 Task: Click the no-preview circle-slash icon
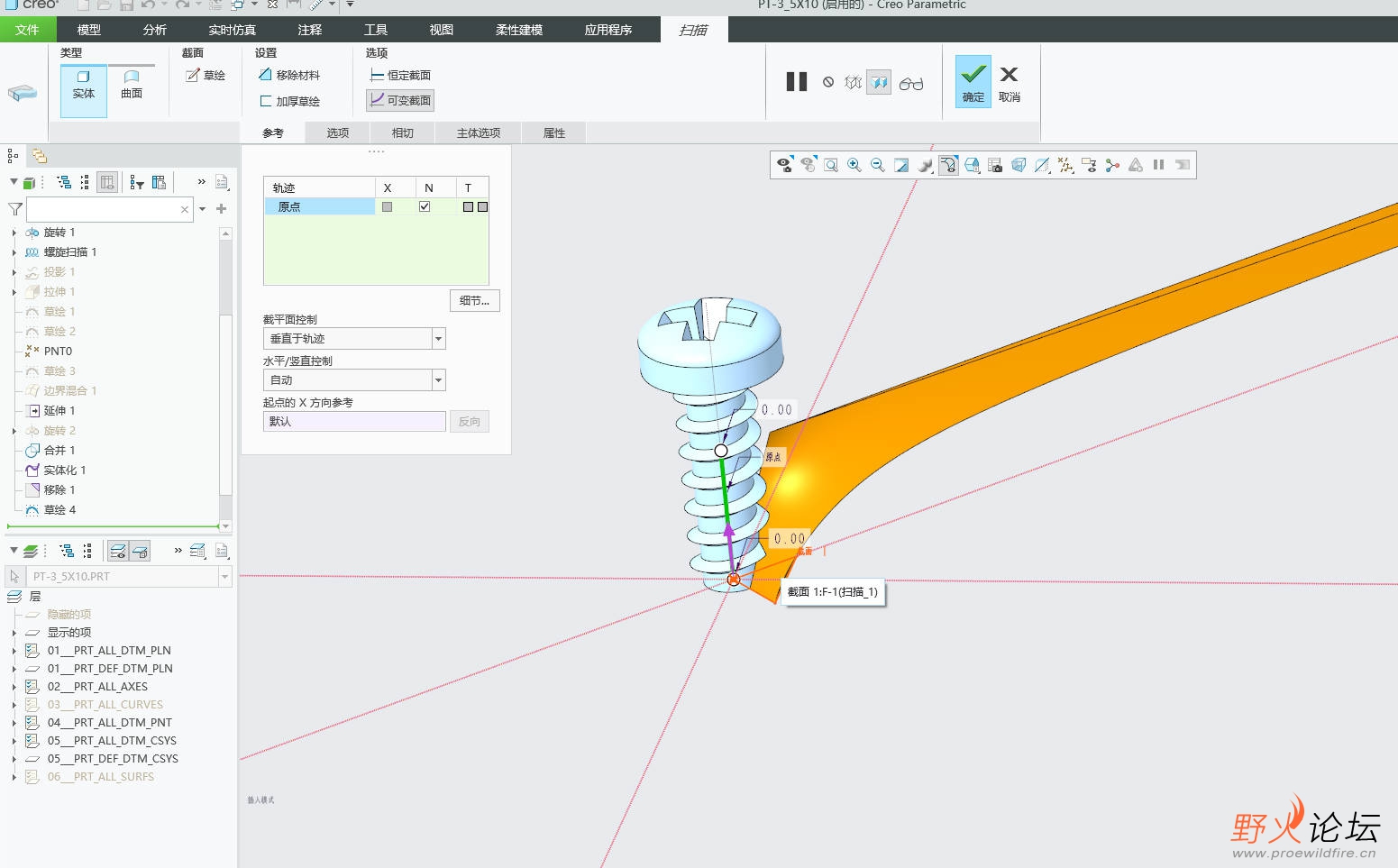(x=828, y=82)
